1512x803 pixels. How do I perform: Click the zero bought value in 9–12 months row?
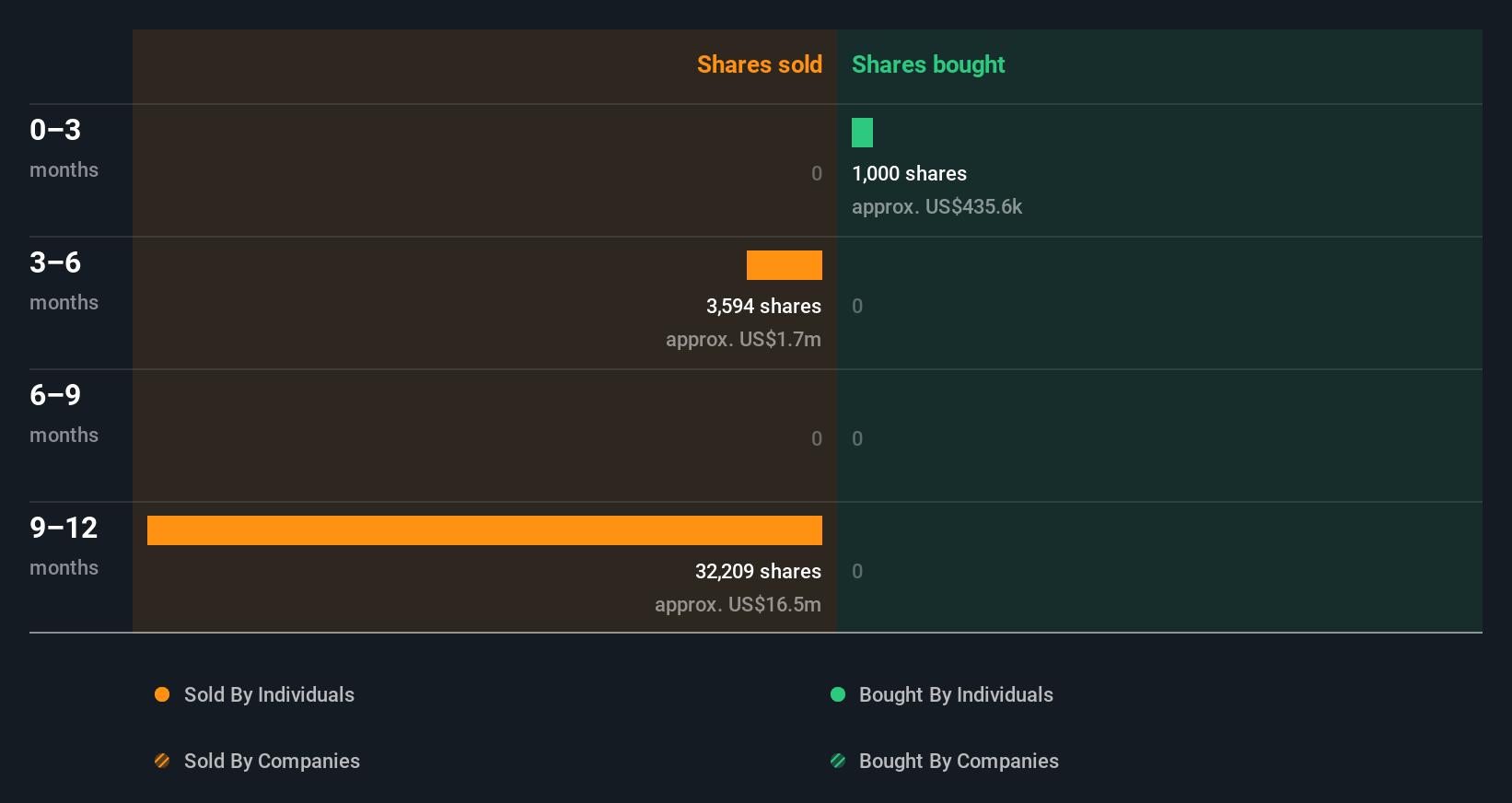(857, 572)
